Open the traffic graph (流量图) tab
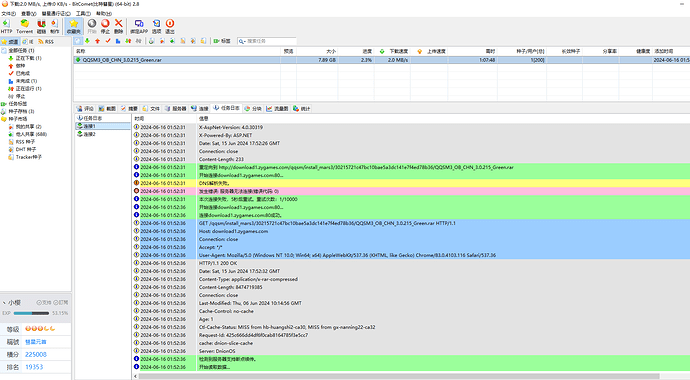 [277, 108]
